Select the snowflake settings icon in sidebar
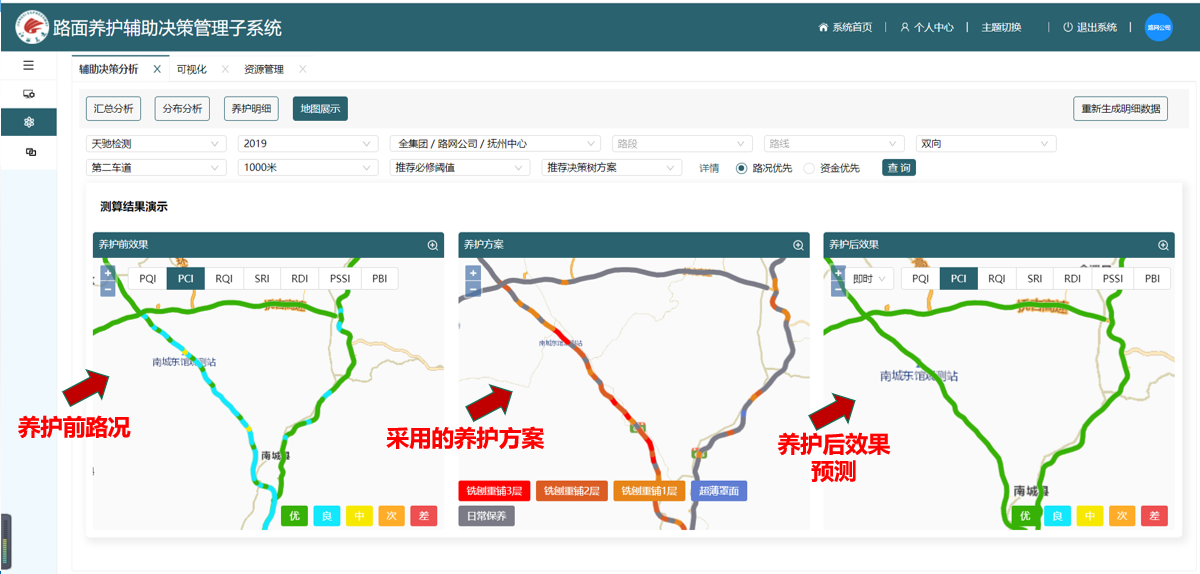This screenshot has height=574, width=1200. (28, 122)
